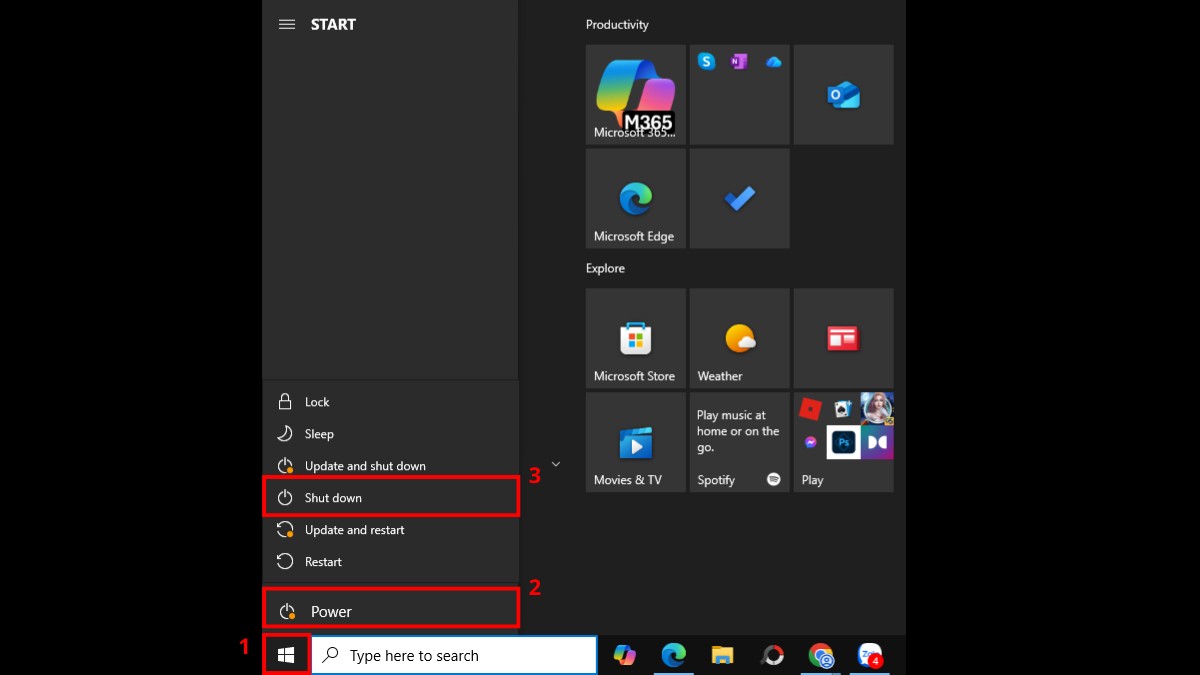
Task: Open the Spotify tile
Action: (x=739, y=440)
